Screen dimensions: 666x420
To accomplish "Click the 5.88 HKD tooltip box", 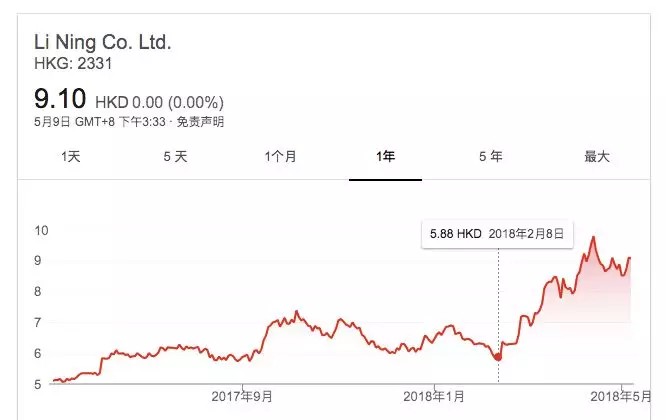I will (x=497, y=234).
